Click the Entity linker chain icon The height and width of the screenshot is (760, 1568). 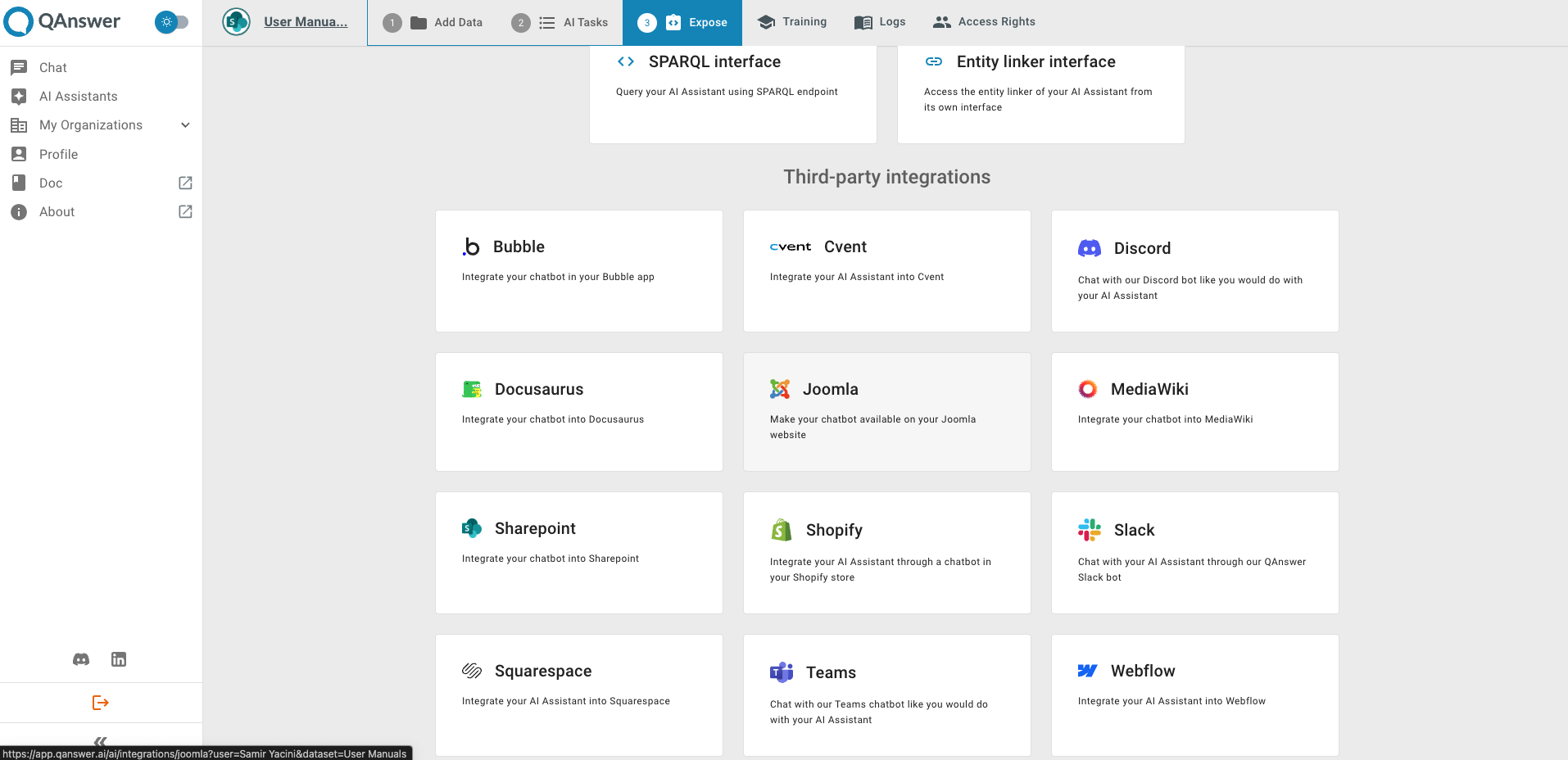click(x=934, y=61)
